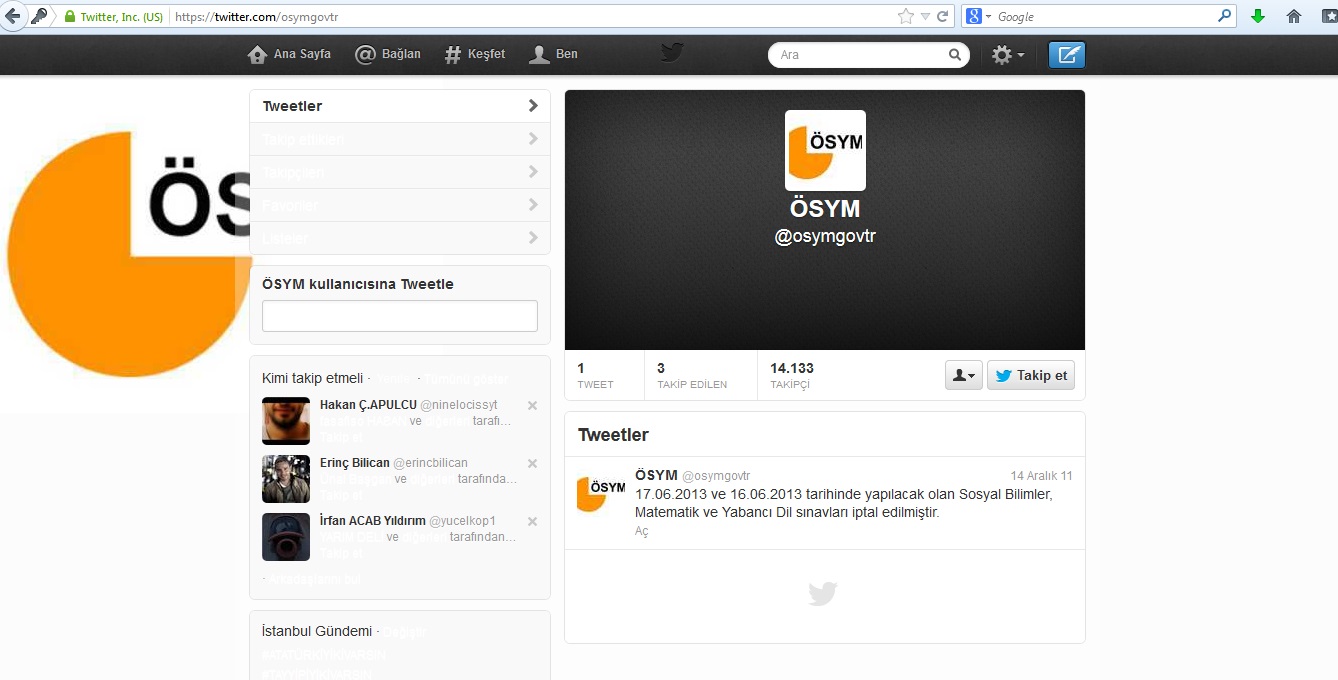Image resolution: width=1338 pixels, height=680 pixels.
Task: Open the Favoriler sidebar item
Action: (x=400, y=205)
